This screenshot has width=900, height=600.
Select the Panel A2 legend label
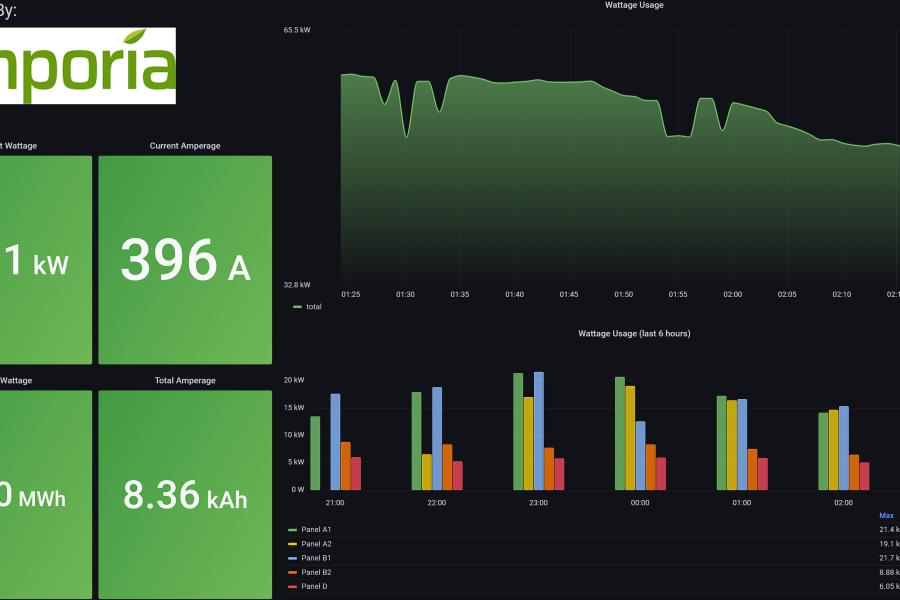[316, 543]
